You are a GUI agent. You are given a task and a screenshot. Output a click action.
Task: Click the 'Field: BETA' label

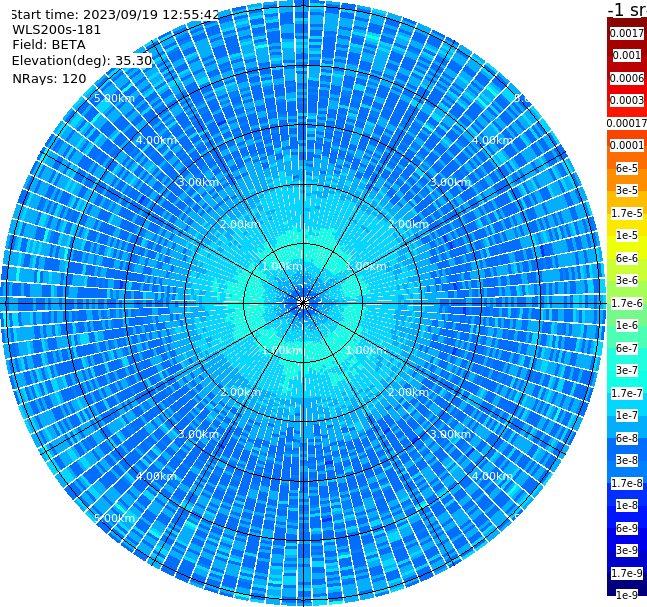(49, 45)
